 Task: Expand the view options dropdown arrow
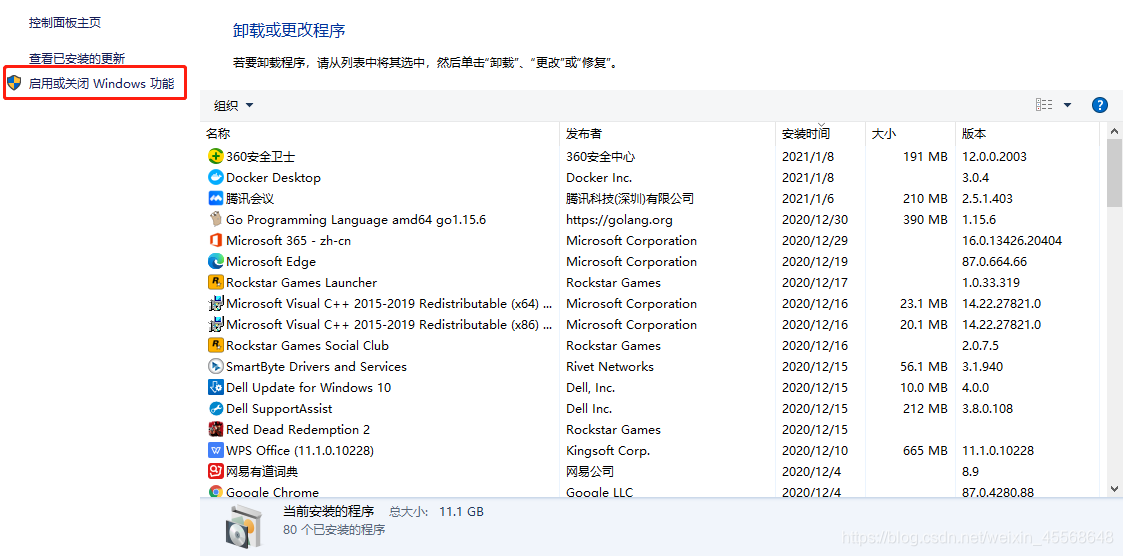[x=1067, y=105]
